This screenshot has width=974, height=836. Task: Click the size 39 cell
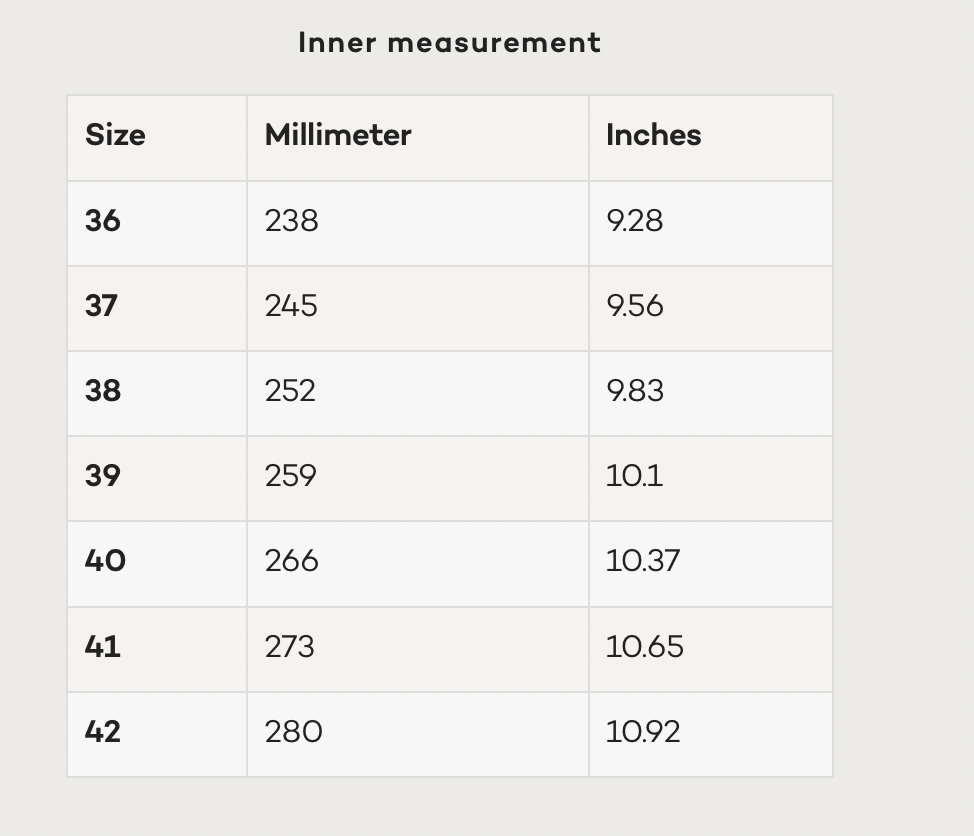[x=103, y=475]
